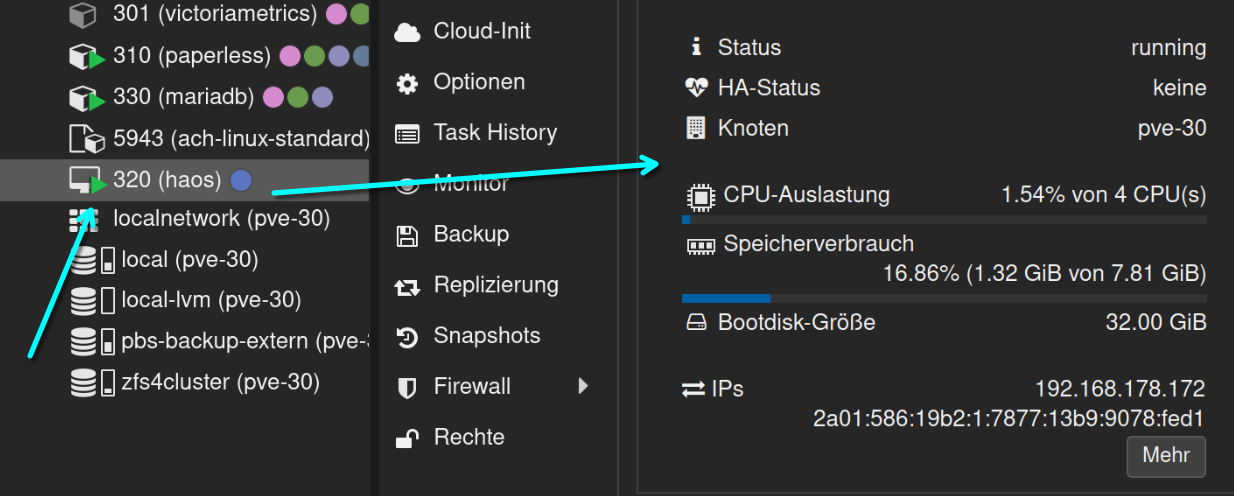Open the Monitor menu entry
This screenshot has width=1234, height=496.
(x=471, y=184)
